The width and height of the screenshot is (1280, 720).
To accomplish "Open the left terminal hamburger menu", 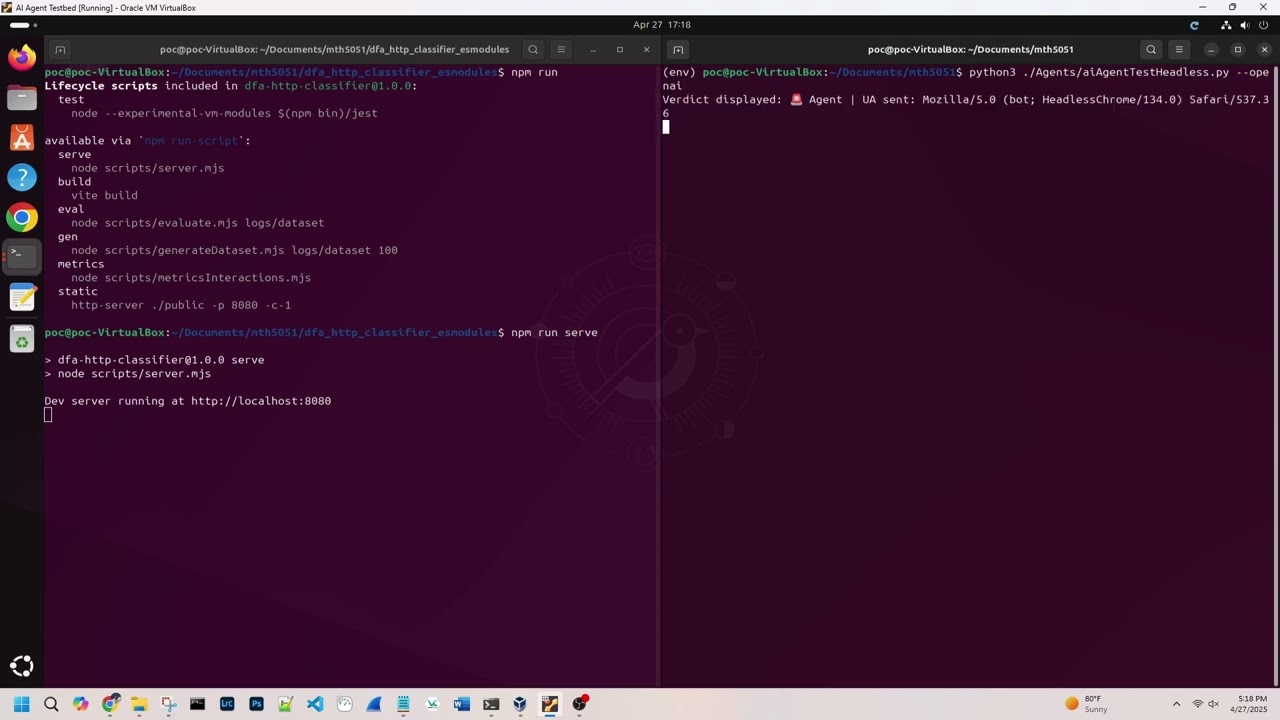I will click(561, 49).
